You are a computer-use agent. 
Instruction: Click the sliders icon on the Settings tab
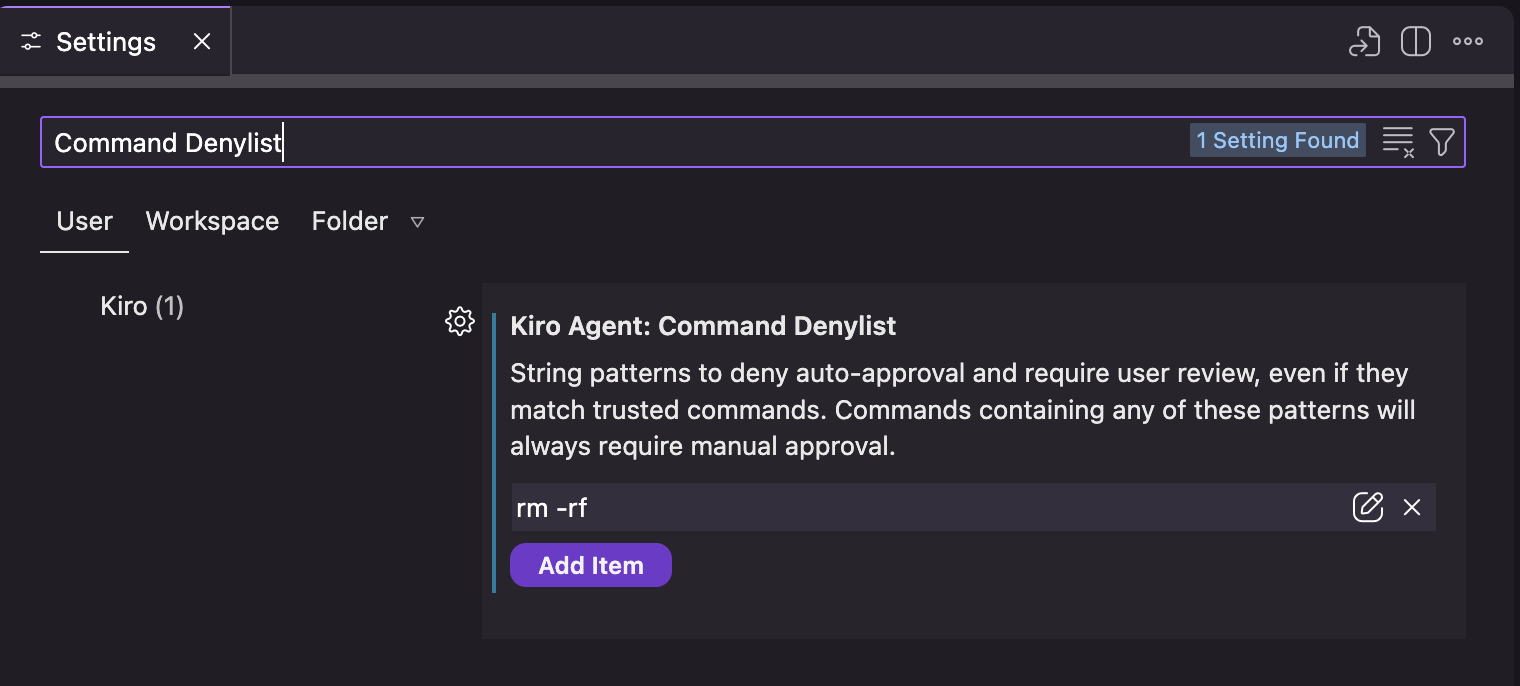(30, 41)
